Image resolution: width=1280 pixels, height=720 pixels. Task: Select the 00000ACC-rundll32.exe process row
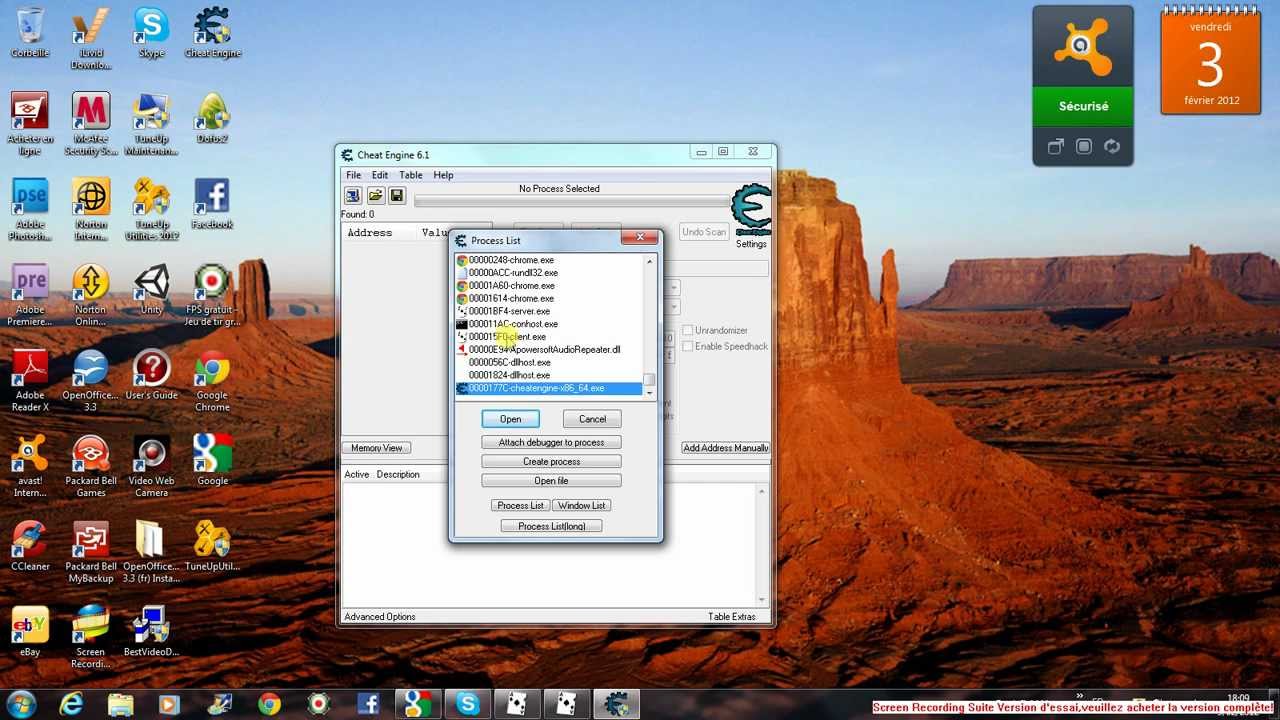[x=549, y=273]
